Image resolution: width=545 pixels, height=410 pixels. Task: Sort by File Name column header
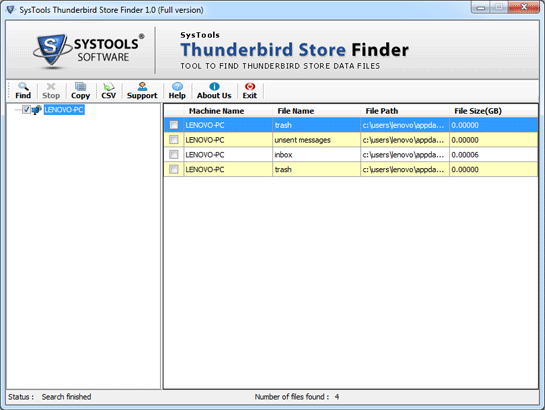tap(317, 111)
